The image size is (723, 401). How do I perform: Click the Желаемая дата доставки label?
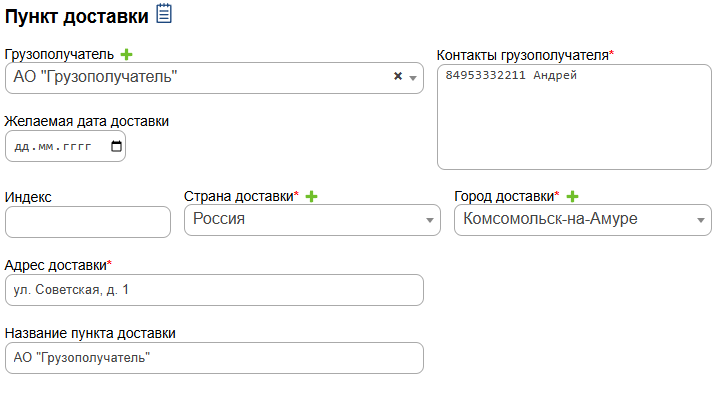click(x=87, y=121)
